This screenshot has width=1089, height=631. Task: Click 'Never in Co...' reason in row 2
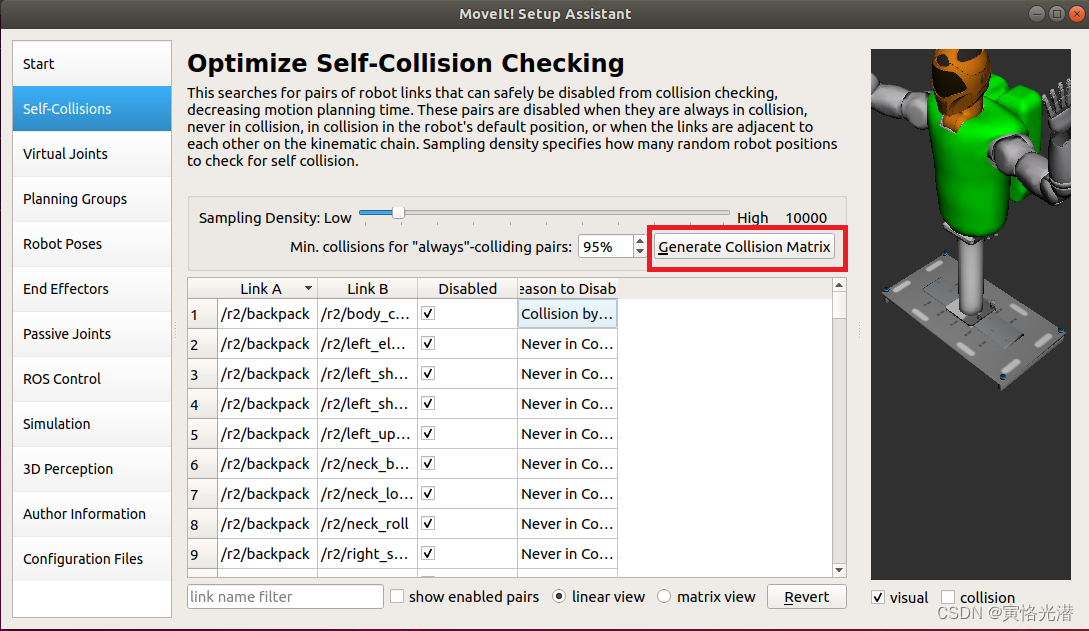pos(567,344)
